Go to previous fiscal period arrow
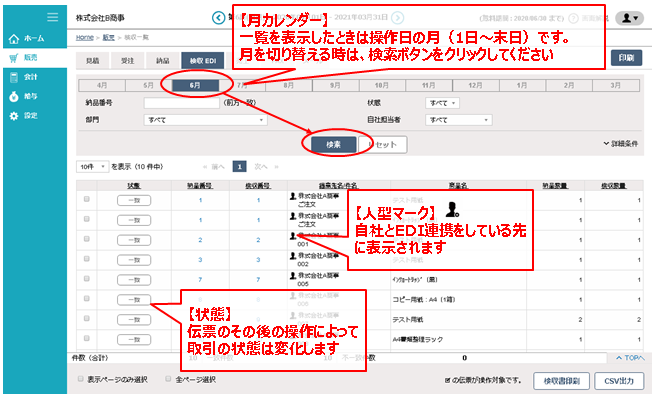The image size is (653, 394). [x=218, y=18]
